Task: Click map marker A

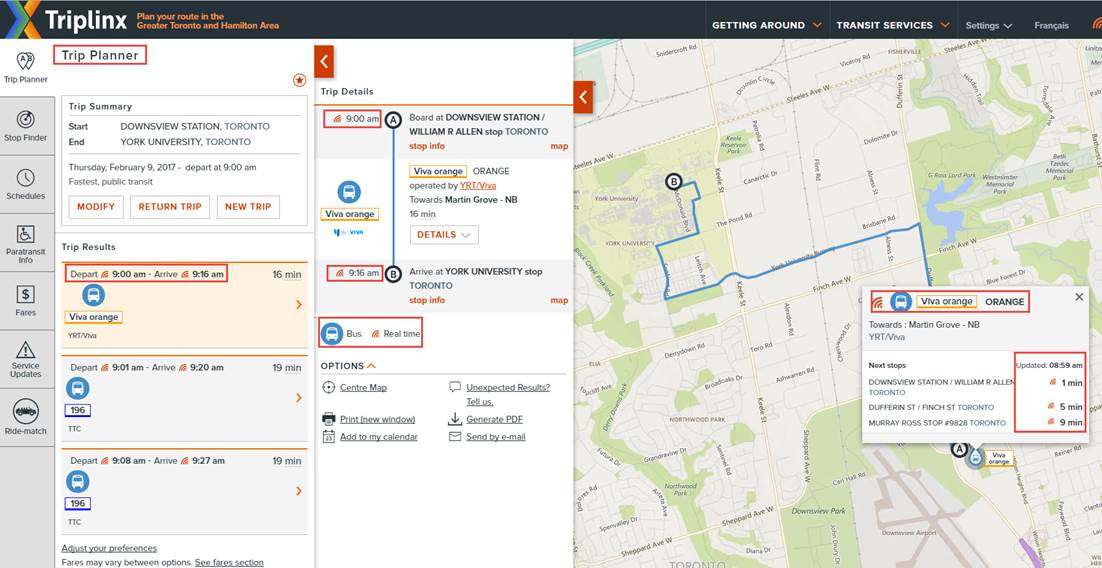Action: point(958,448)
